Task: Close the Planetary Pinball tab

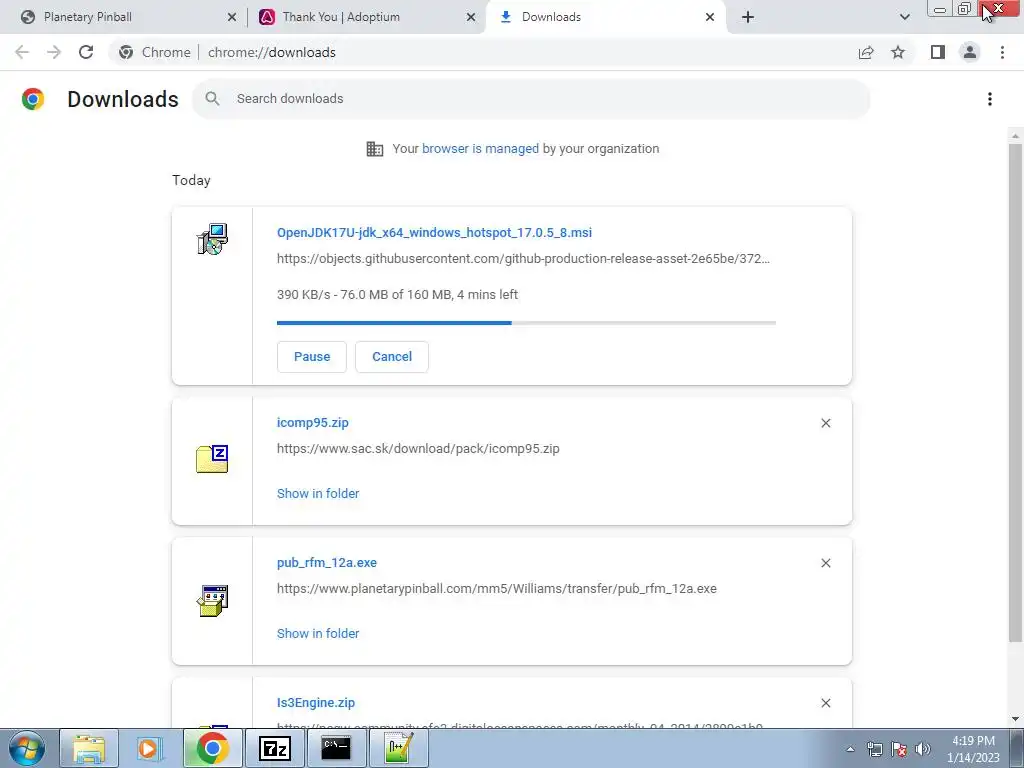Action: (x=232, y=17)
